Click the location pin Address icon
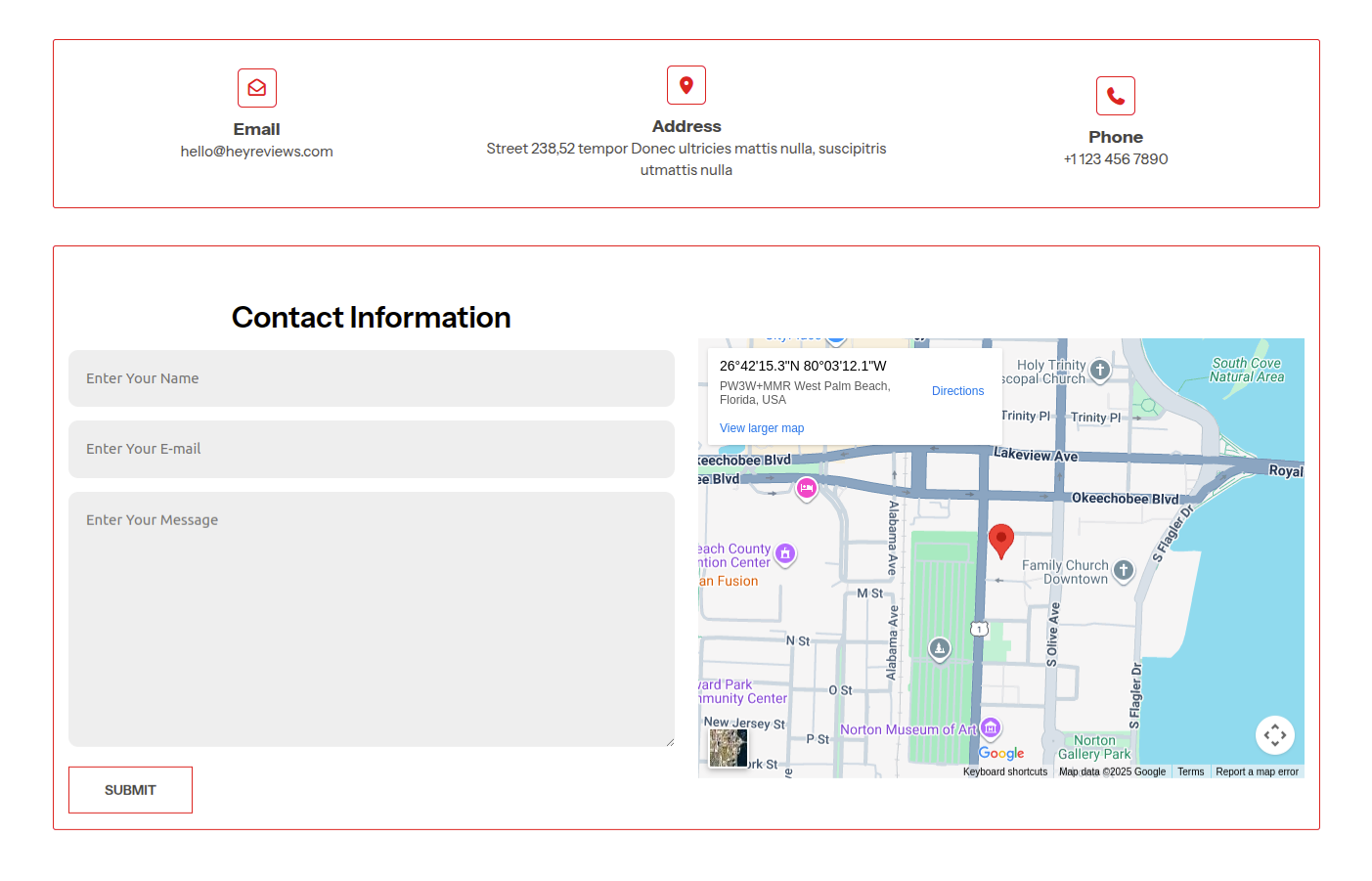The width and height of the screenshot is (1372, 881). pos(686,85)
